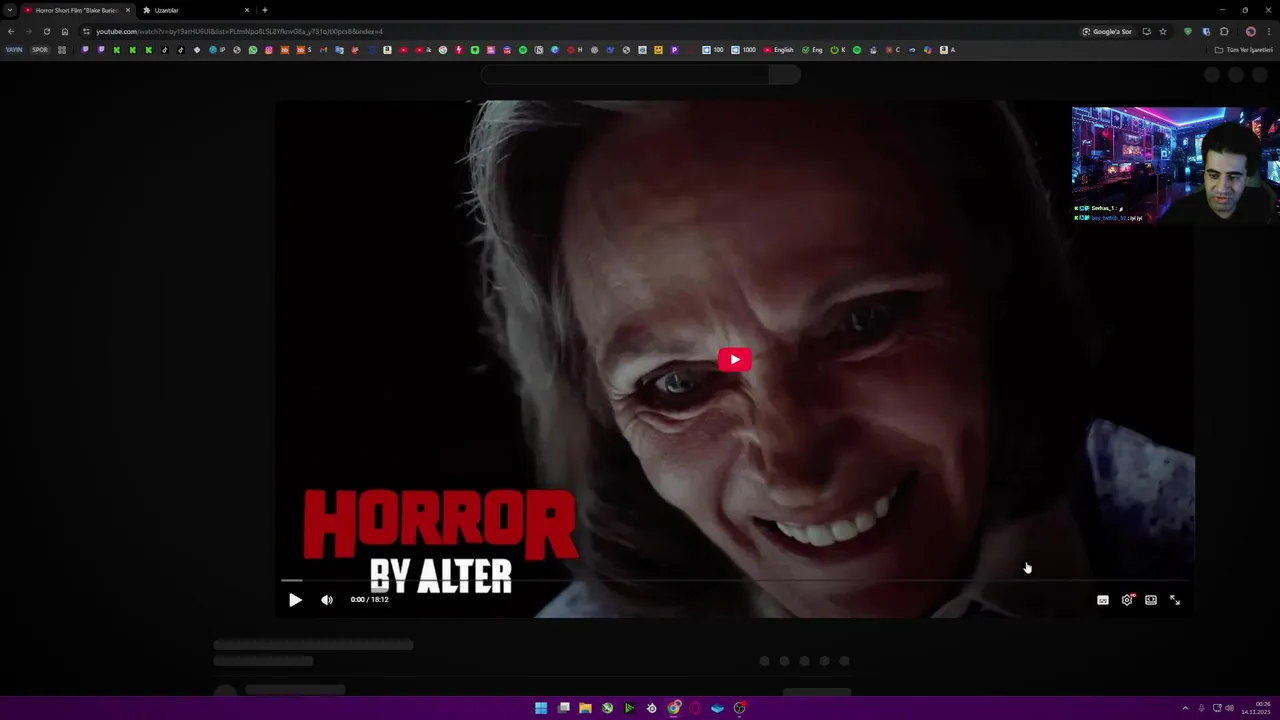Image resolution: width=1280 pixels, height=720 pixels.
Task: Reload the current page
Action: 46,31
